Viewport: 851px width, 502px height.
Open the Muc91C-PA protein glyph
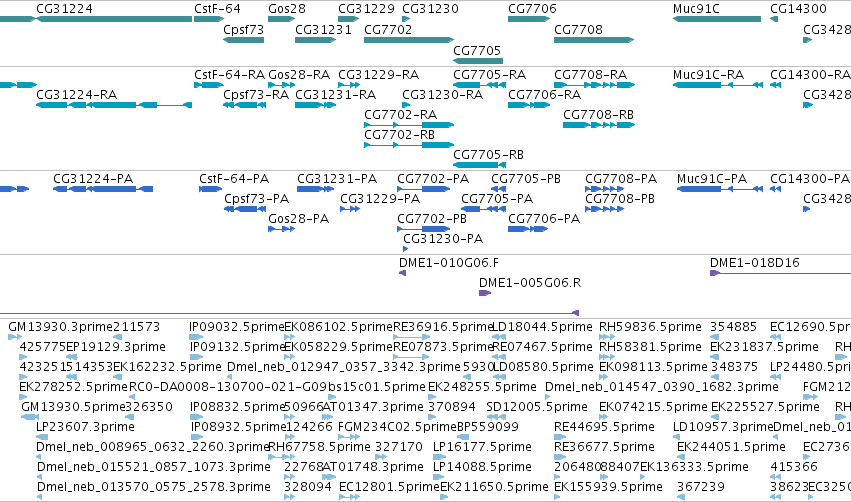[x=720, y=189]
